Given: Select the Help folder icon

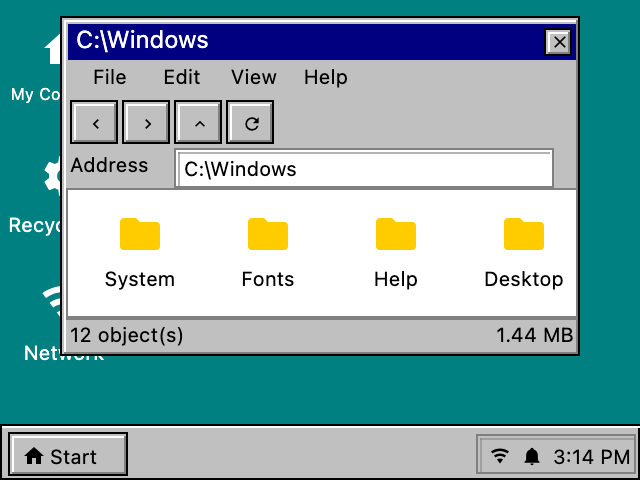Looking at the screenshot, I should (396, 234).
